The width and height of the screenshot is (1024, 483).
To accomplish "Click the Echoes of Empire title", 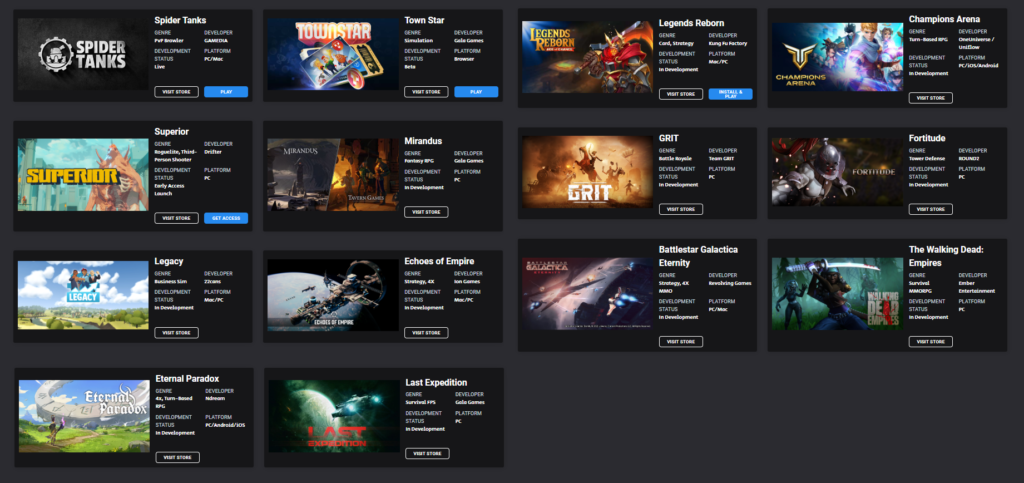I will tap(440, 262).
